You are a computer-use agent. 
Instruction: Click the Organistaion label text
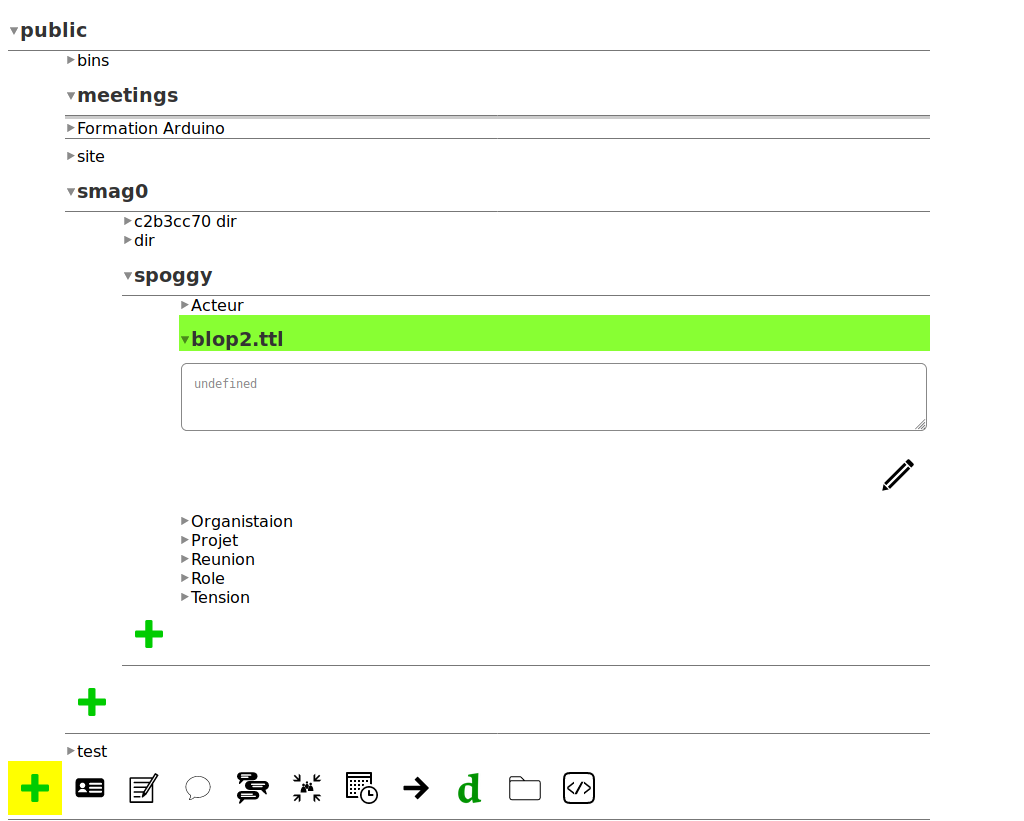(x=242, y=522)
